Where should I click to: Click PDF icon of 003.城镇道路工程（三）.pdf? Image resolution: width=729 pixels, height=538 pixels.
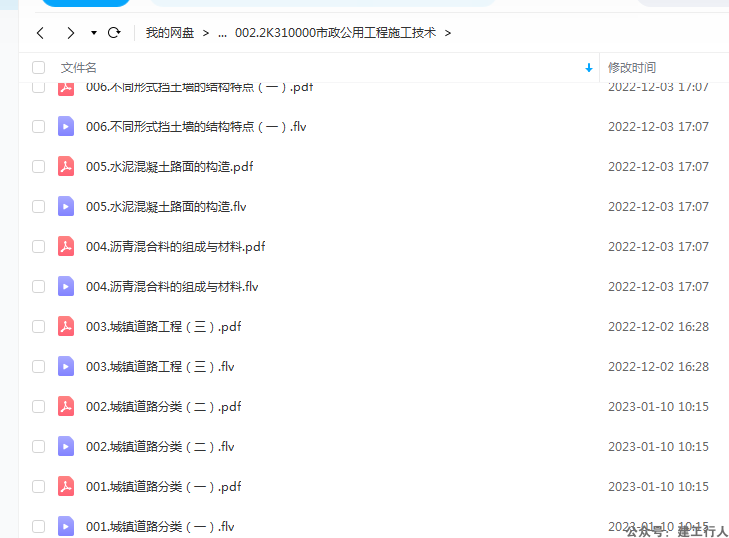click(x=66, y=326)
